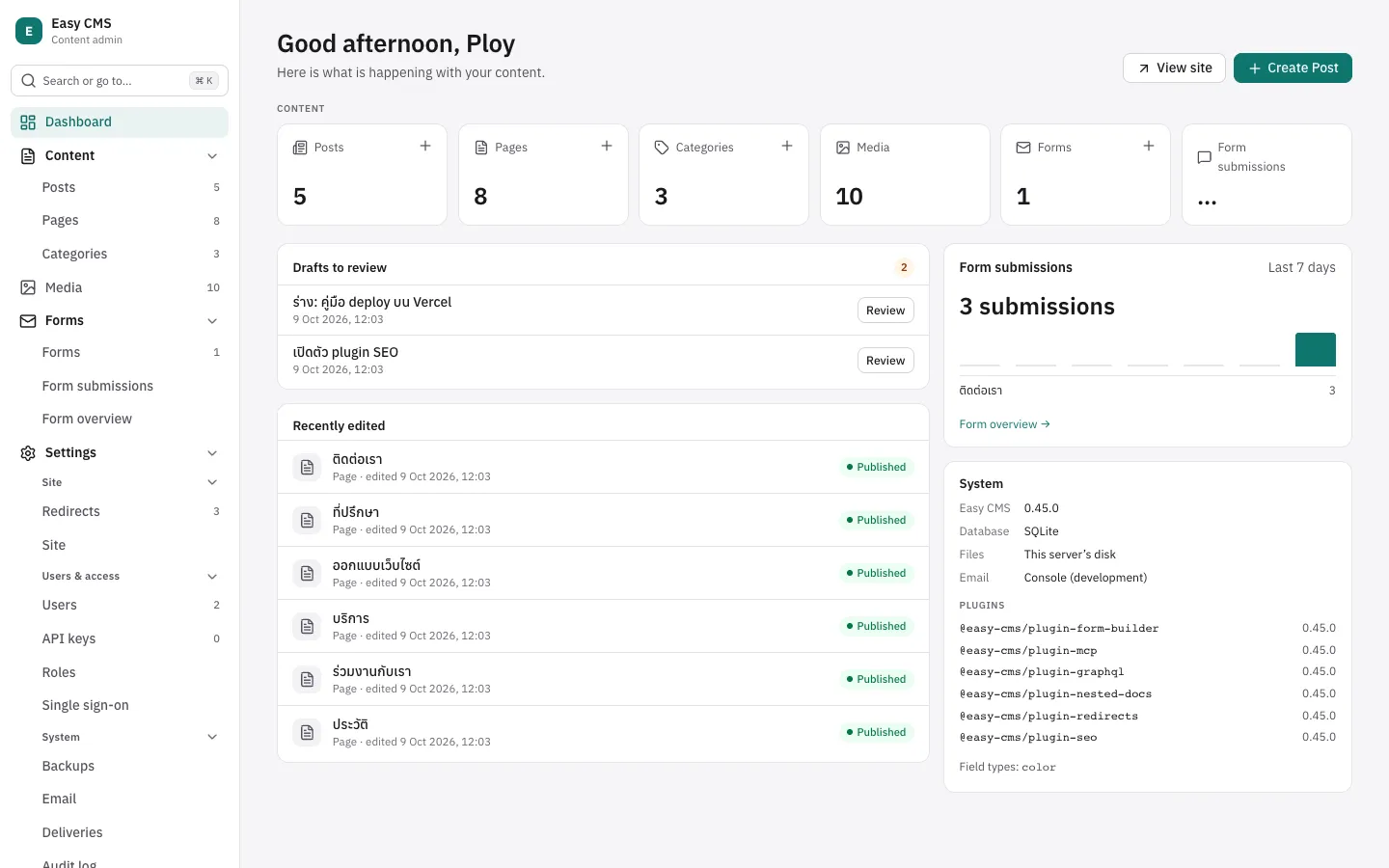
Task: Collapse the Content section chevron
Action: [212, 156]
